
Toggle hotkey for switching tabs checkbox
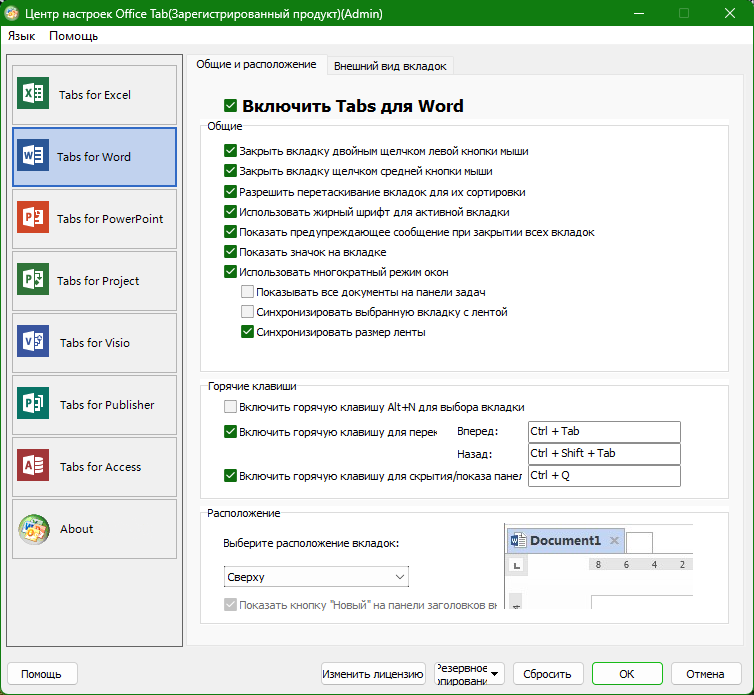point(230,432)
